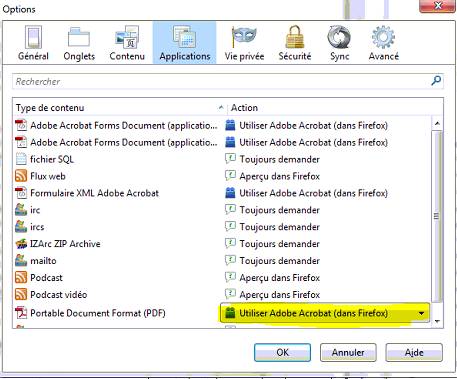The height and width of the screenshot is (379, 457).
Task: Click the mailto protocol icon
Action: tap(21, 261)
